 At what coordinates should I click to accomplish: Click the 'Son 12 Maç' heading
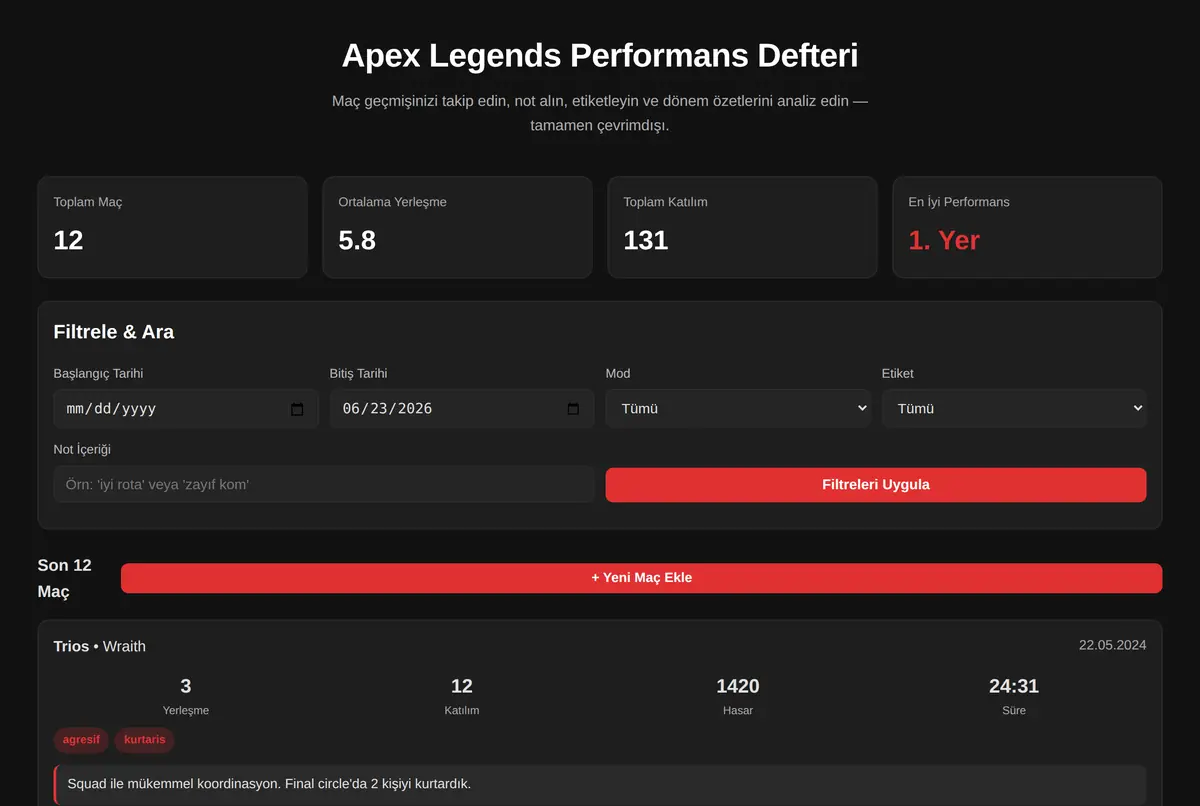(65, 578)
